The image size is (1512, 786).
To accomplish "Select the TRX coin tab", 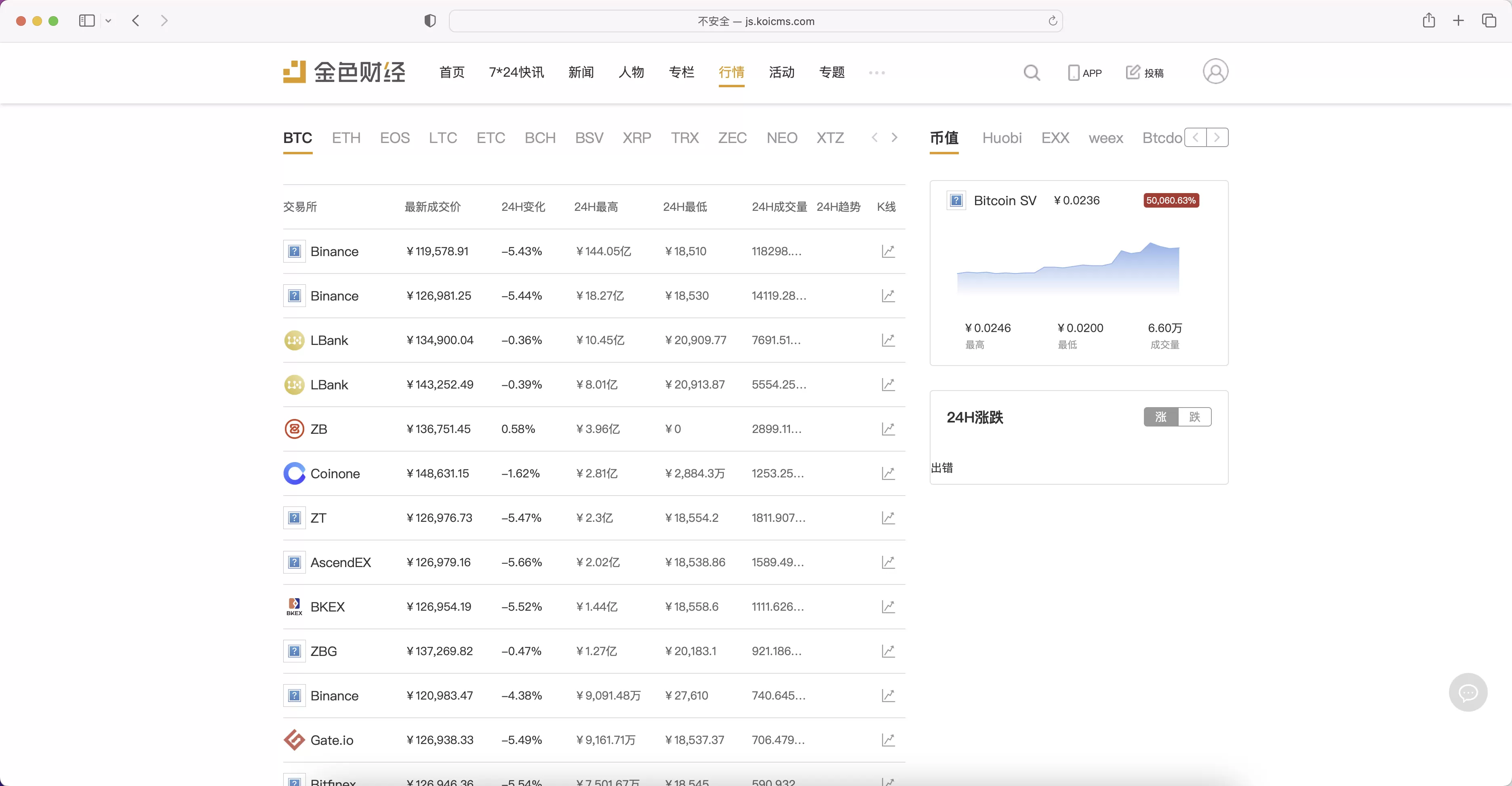I will pyautogui.click(x=684, y=138).
